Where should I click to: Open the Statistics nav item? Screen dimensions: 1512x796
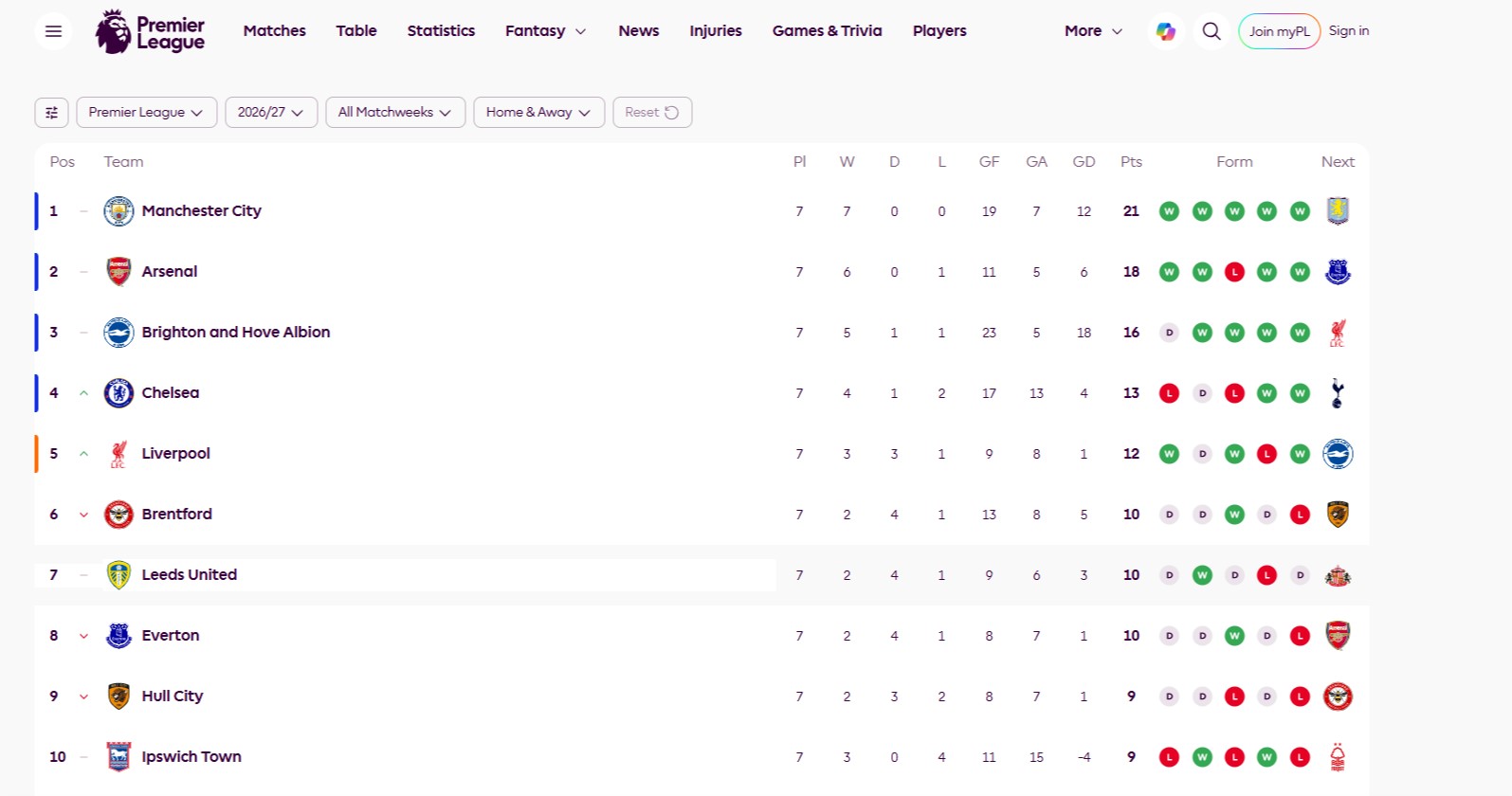441,31
